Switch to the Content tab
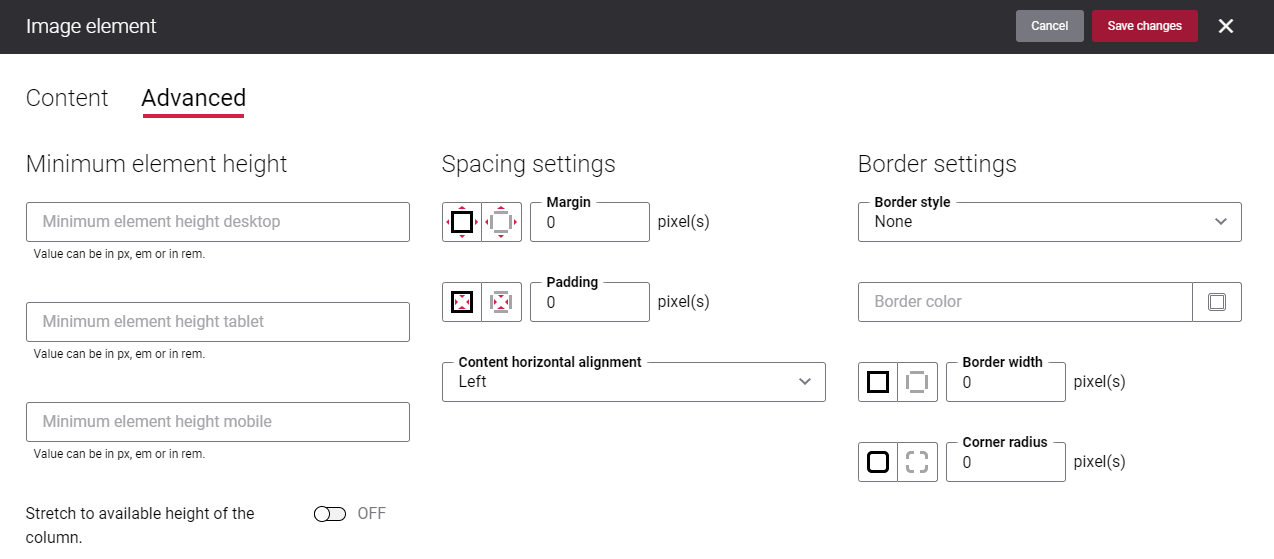1274x559 pixels. coord(67,98)
